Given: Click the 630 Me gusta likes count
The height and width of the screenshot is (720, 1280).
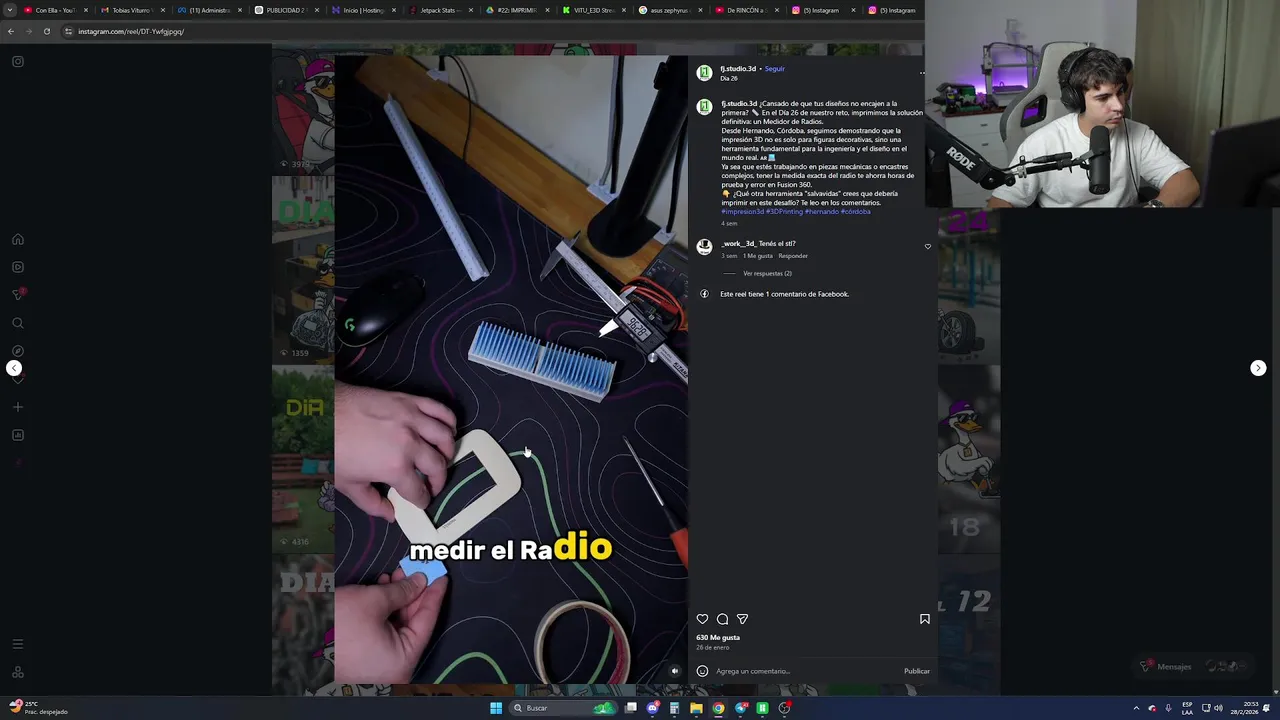Looking at the screenshot, I should [x=718, y=638].
